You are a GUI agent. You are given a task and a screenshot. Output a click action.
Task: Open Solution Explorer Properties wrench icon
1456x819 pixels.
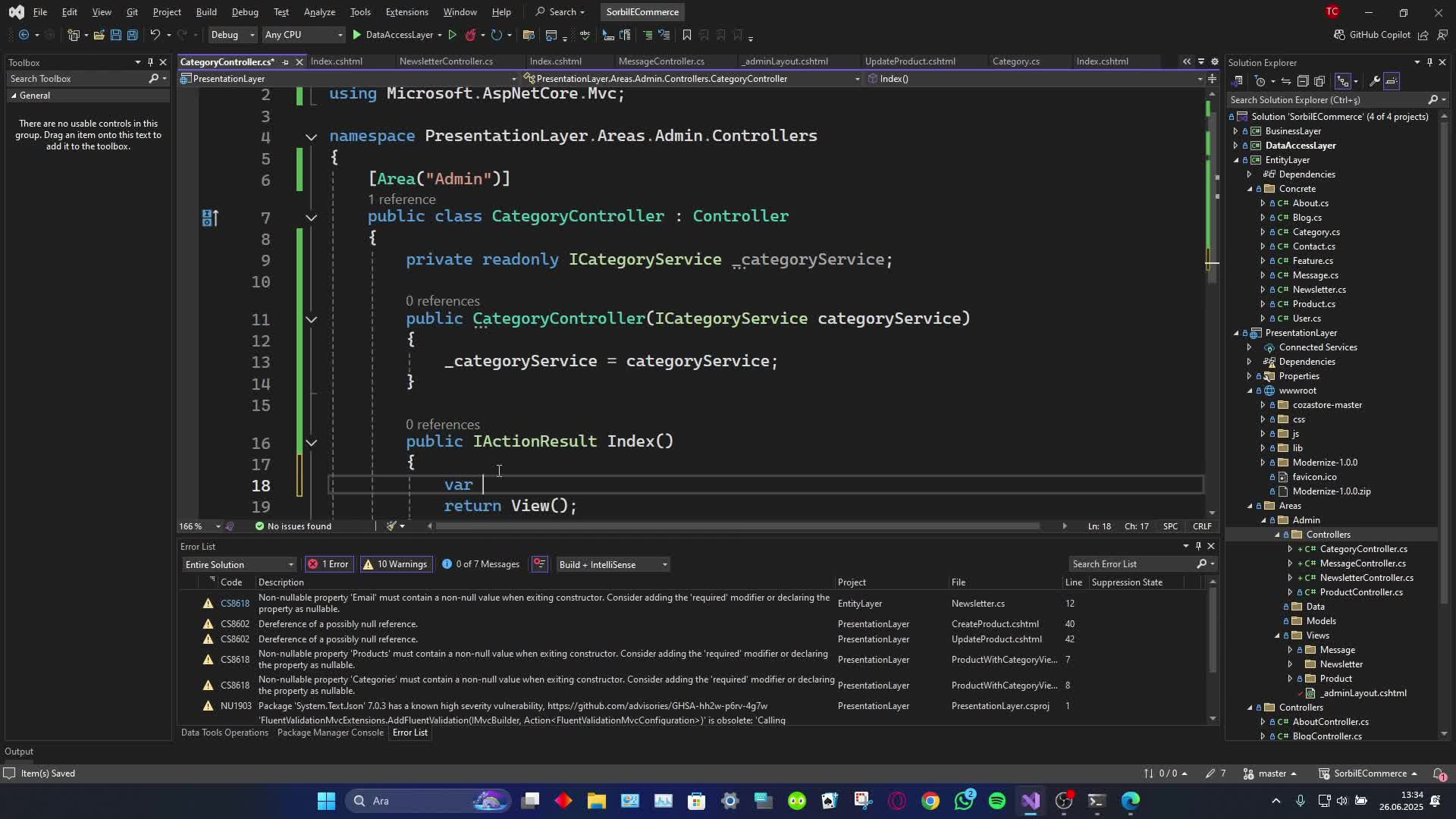click(x=1374, y=81)
